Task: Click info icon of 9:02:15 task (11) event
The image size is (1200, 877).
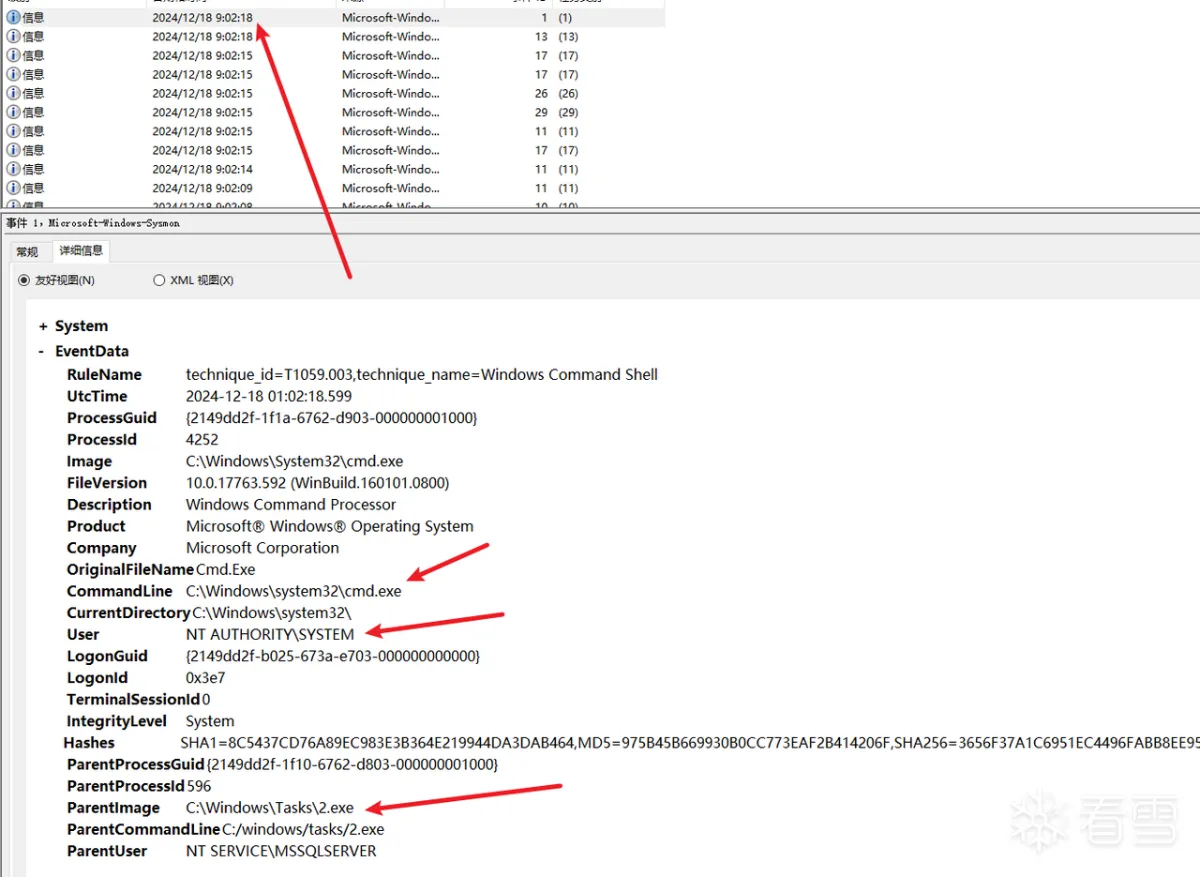Action: click(x=13, y=131)
